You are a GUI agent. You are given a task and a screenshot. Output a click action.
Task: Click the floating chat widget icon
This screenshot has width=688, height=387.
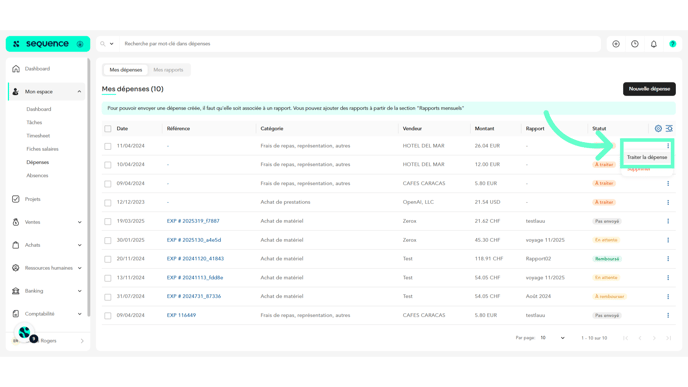(25, 333)
